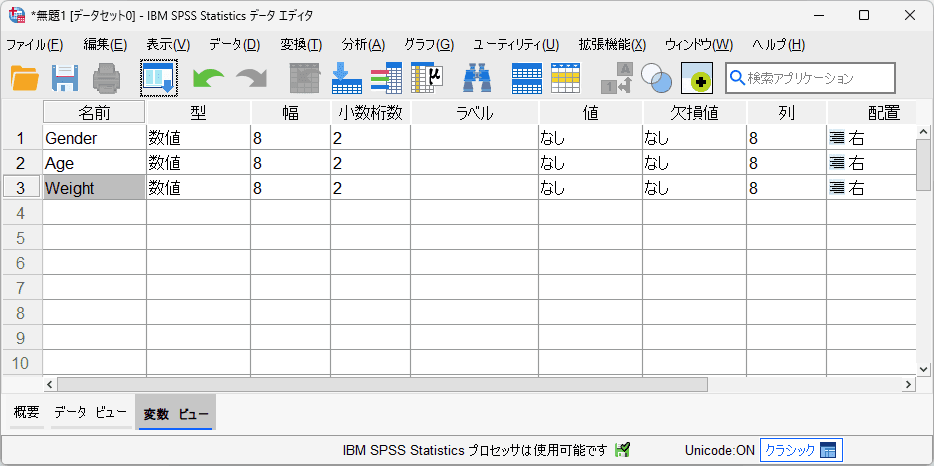The width and height of the screenshot is (934, 466).
Task: Open the 分析(A) menu
Action: click(363, 45)
